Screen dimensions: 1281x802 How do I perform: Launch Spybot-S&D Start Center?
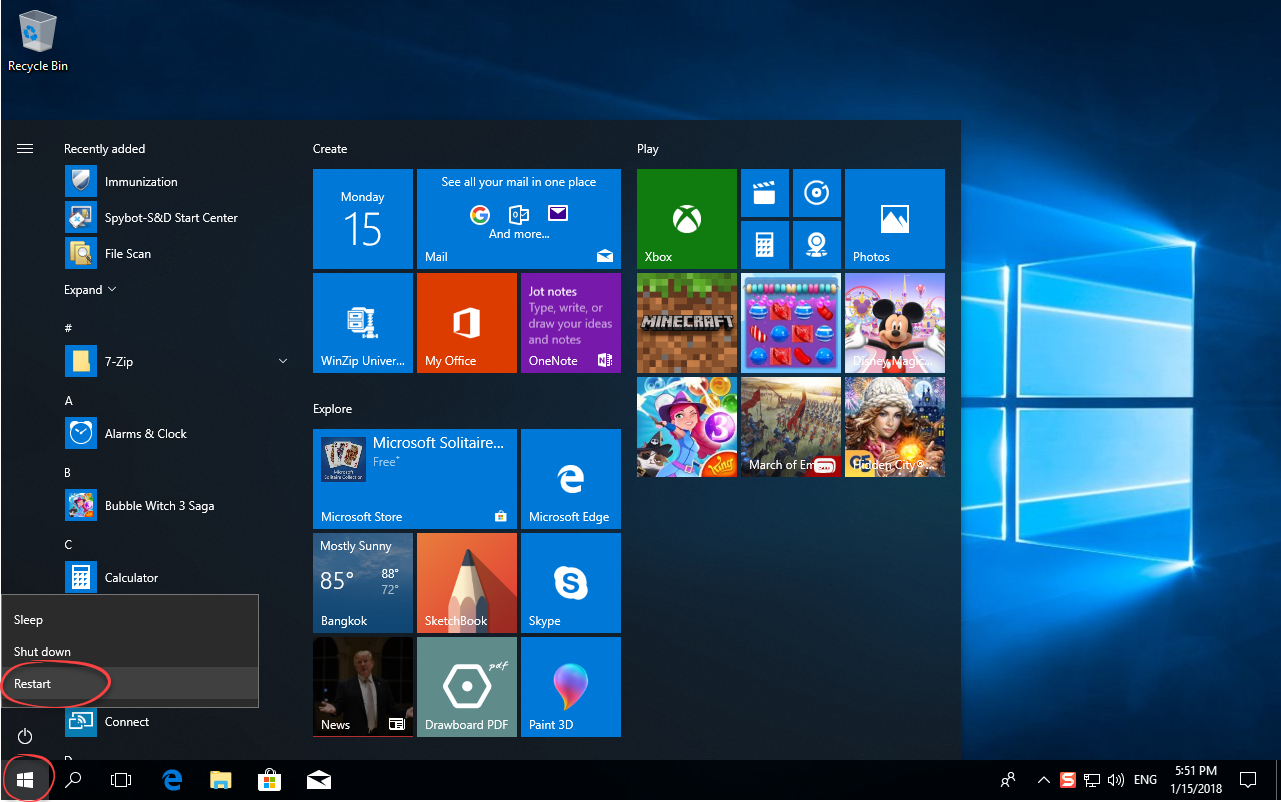click(175, 217)
